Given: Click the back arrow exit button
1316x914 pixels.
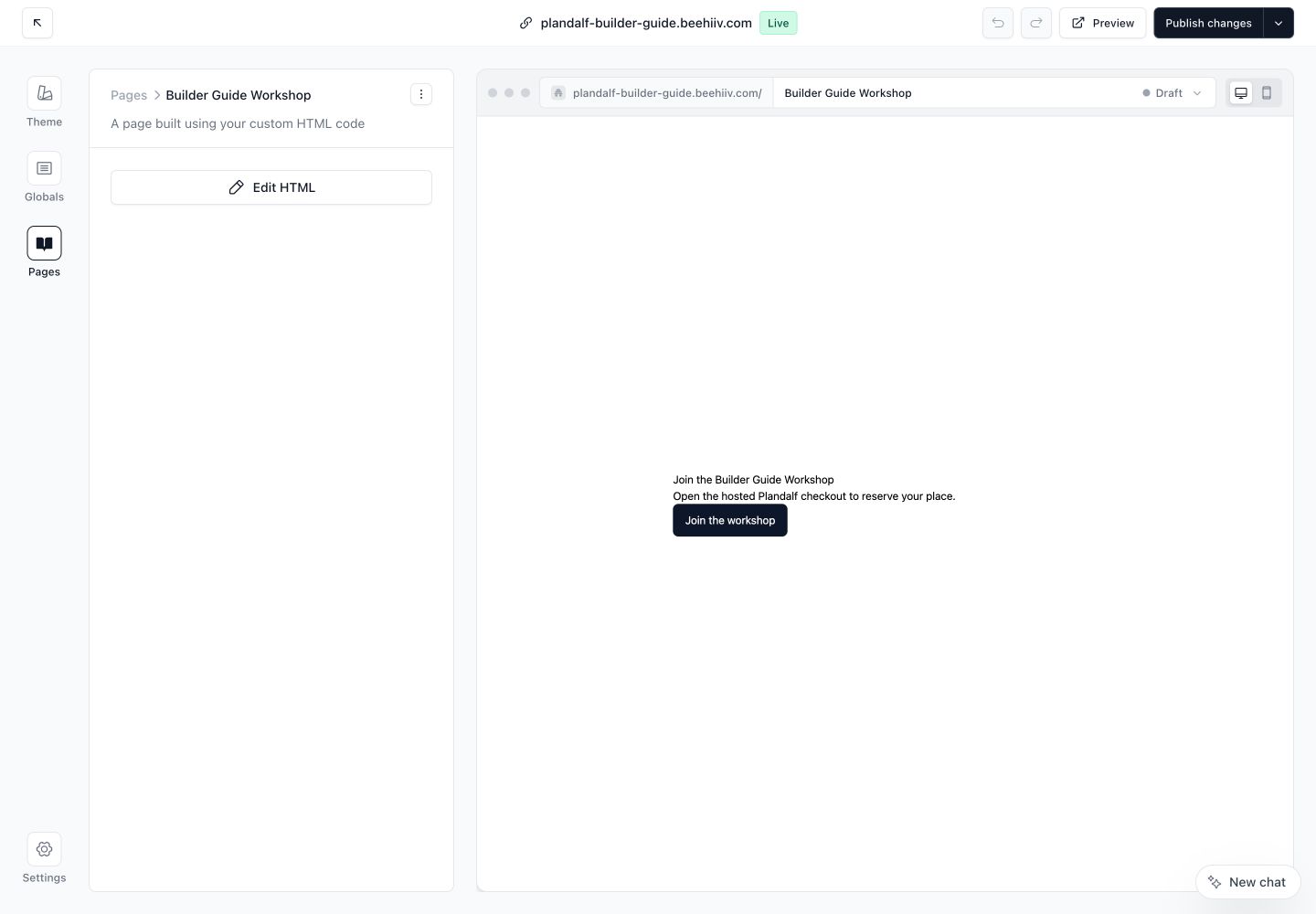Looking at the screenshot, I should (37, 23).
